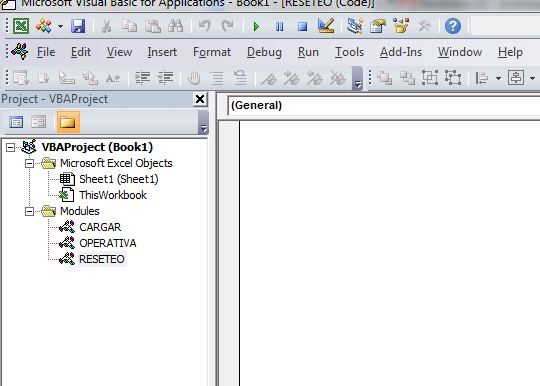Click the Copy toolbar icon
The width and height of the screenshot is (540, 386).
click(129, 26)
